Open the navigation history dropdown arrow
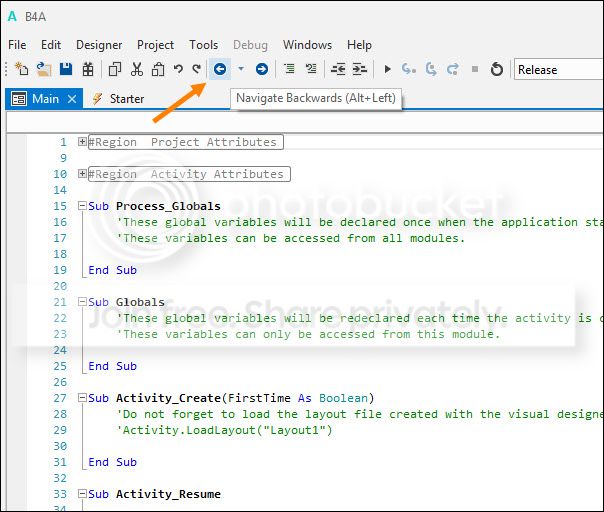This screenshot has width=604, height=512. pos(241,69)
